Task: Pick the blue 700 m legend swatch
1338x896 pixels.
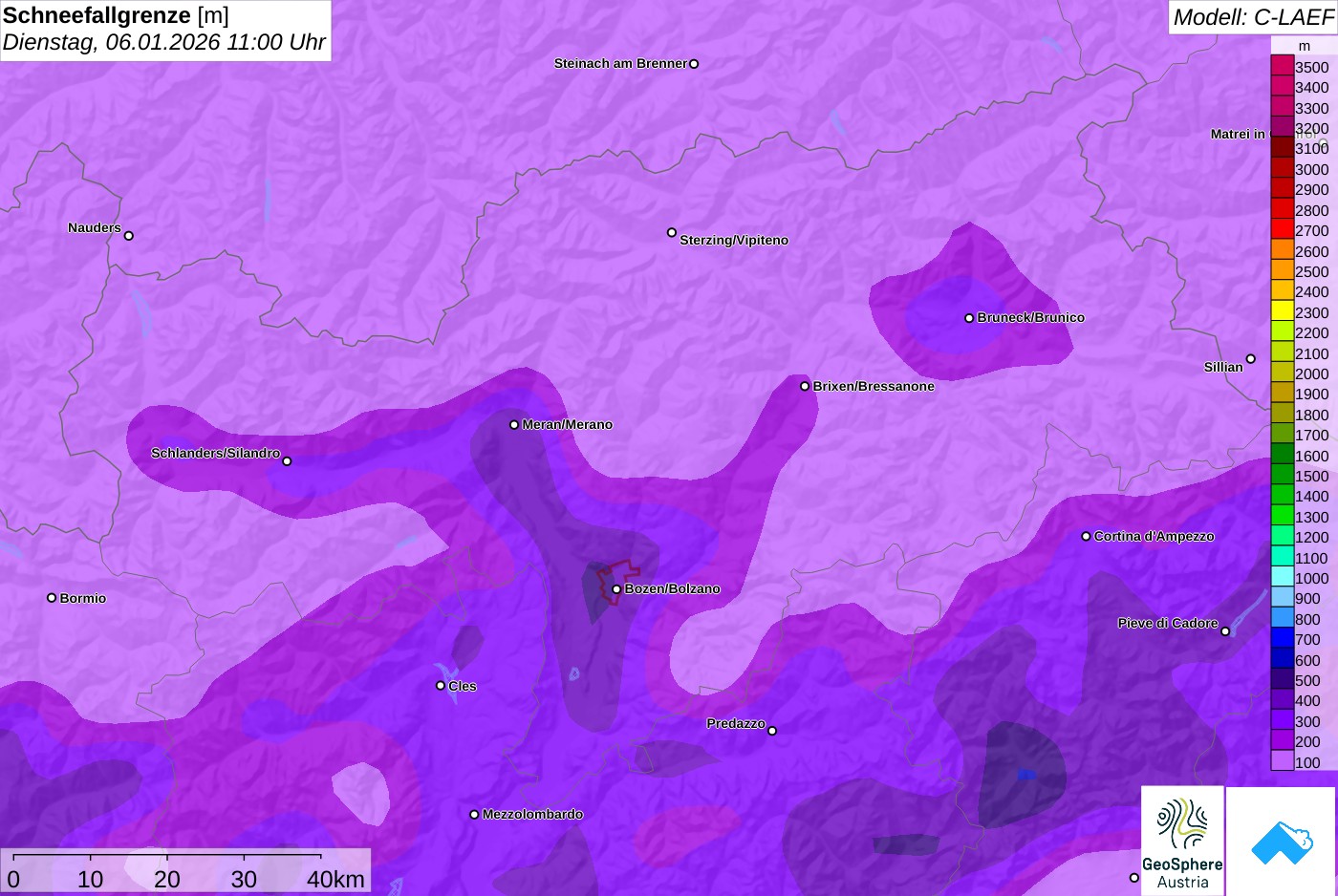Action: click(x=1283, y=638)
